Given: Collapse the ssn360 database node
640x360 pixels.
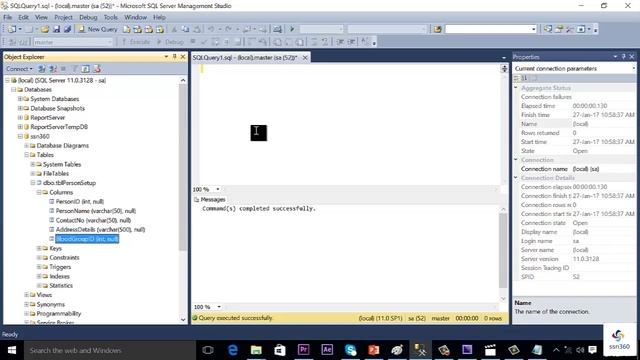Looking at the screenshot, I should pos(20,136).
